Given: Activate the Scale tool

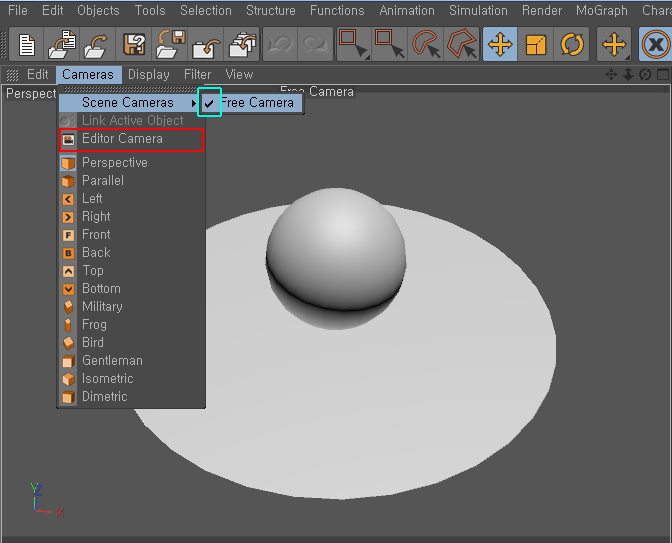Looking at the screenshot, I should tap(536, 45).
